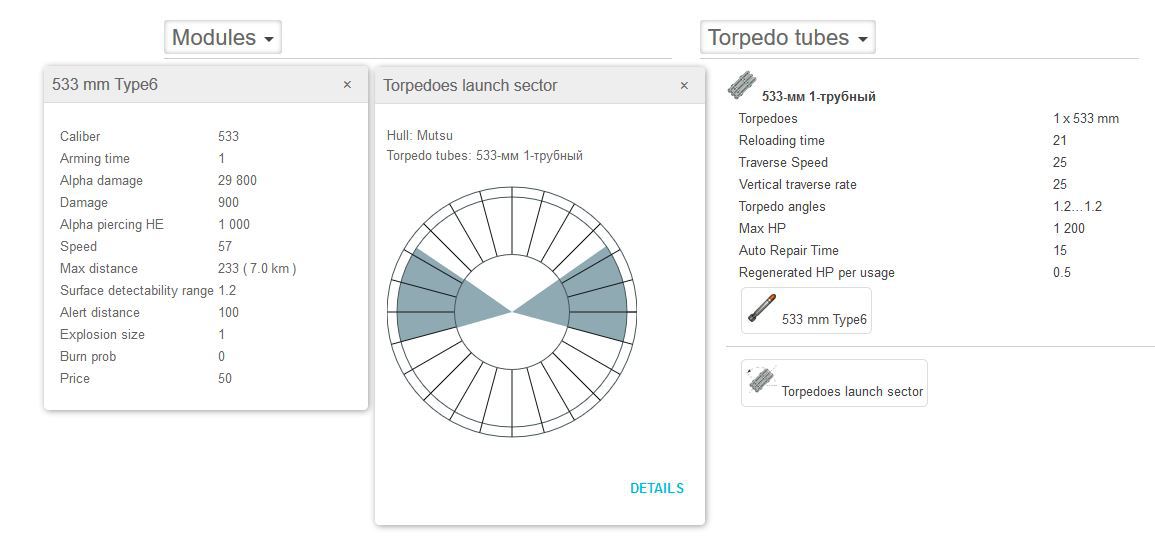Close the 533 mm Type6 panel
This screenshot has height=543, width=1155.
coord(347,85)
